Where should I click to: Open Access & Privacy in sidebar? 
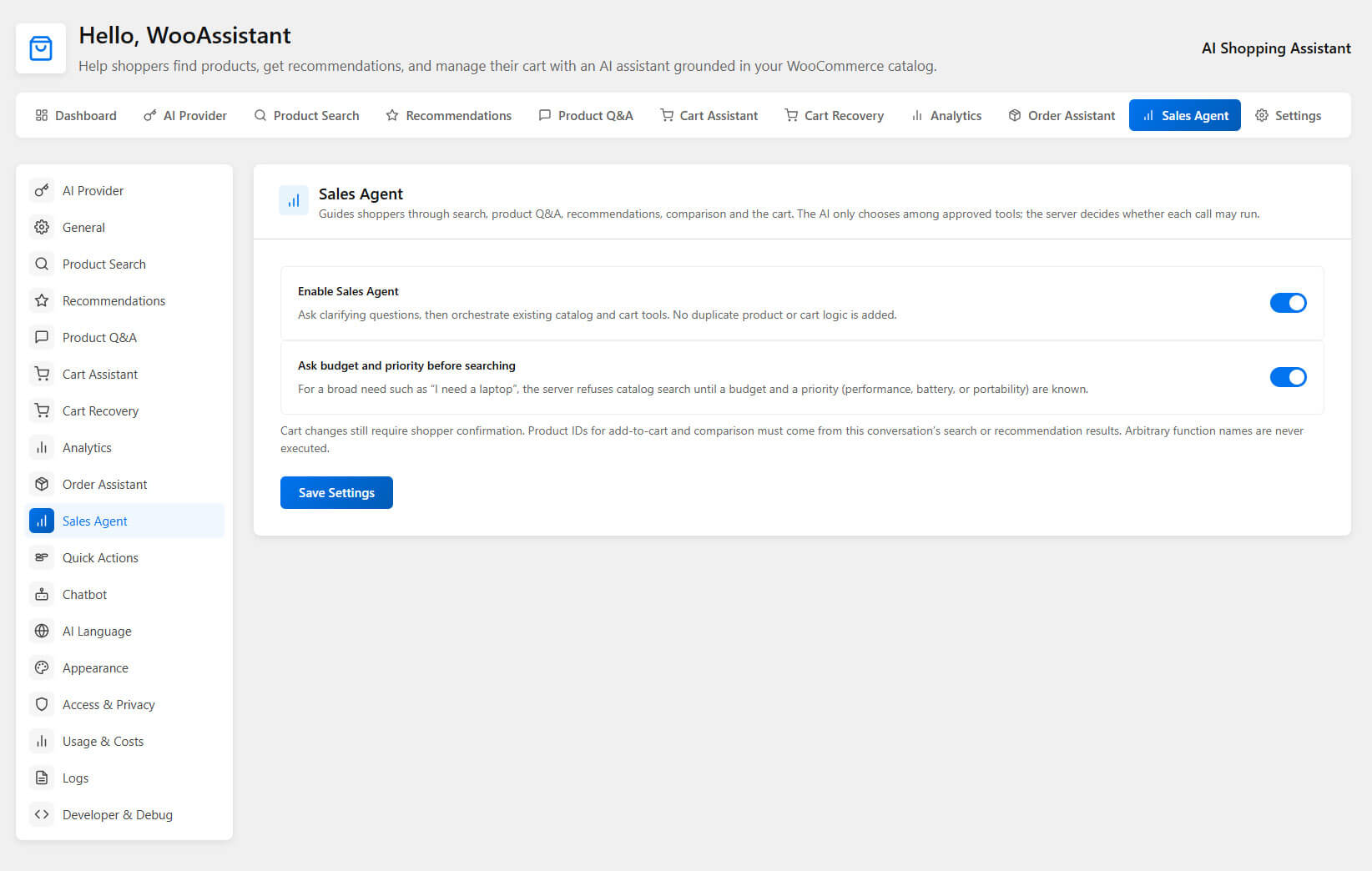(x=126, y=705)
